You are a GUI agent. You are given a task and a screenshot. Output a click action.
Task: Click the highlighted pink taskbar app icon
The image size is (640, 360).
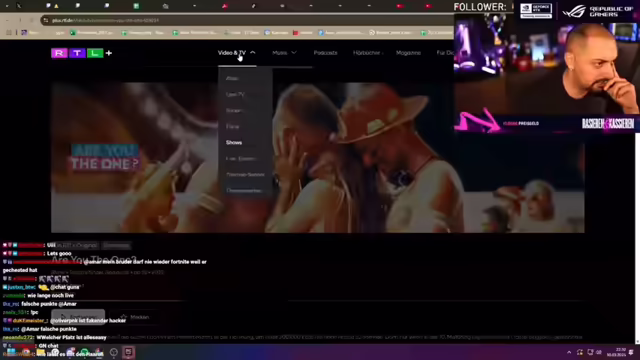[129, 352]
